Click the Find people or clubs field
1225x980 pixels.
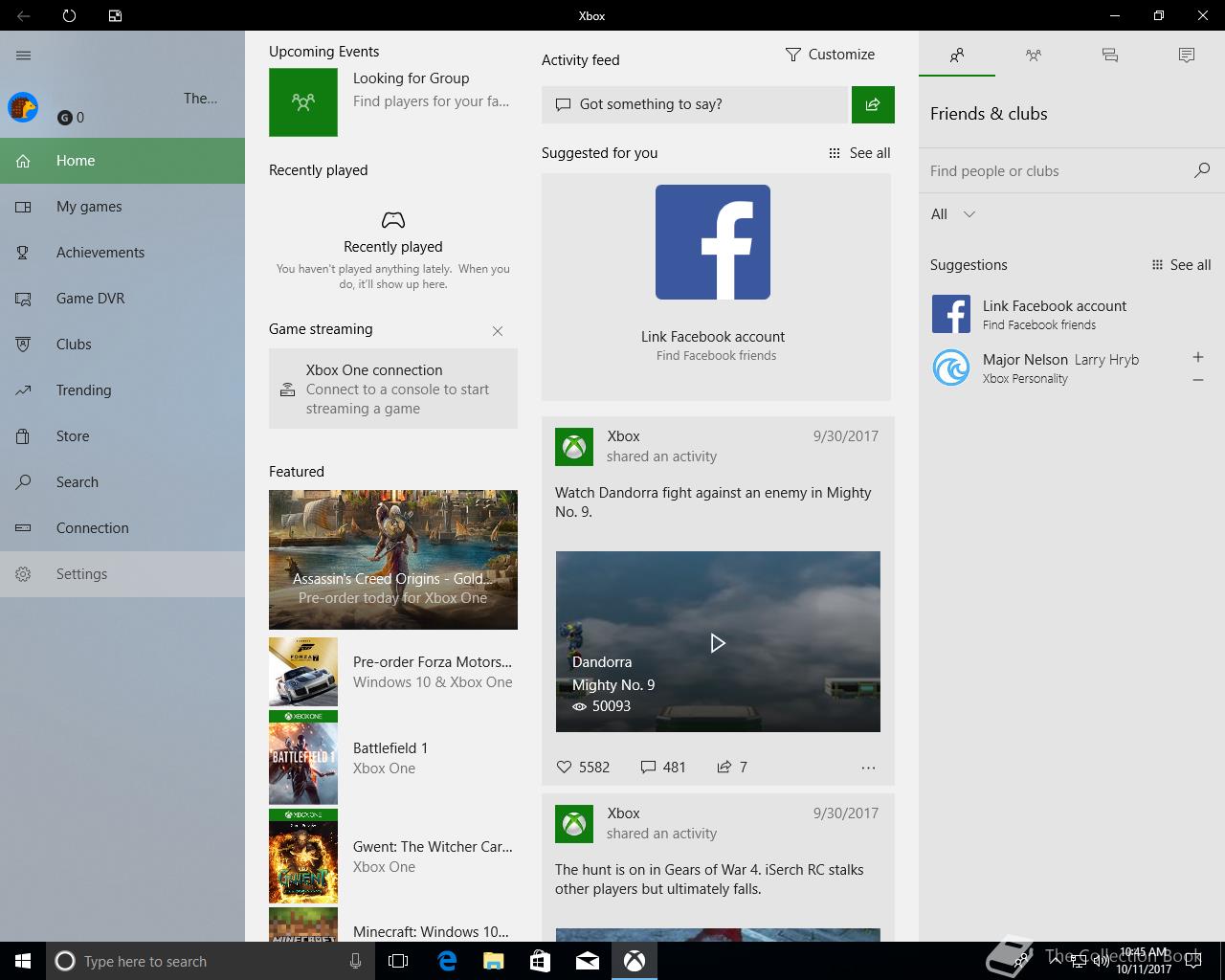point(1053,171)
